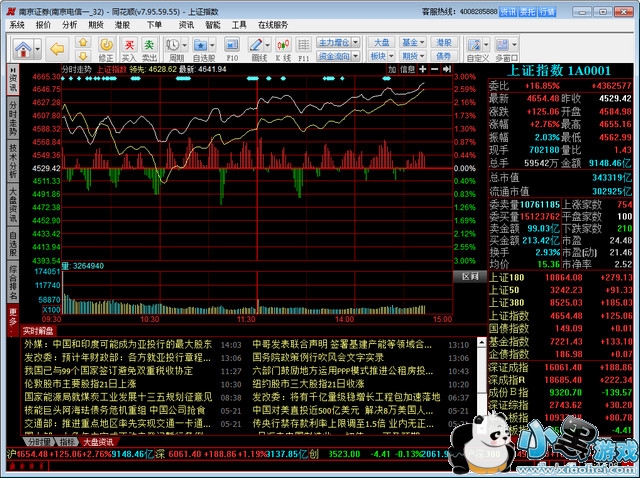Open news 外媒：中国和印度可能成为亚投行的最大股东
This screenshot has height=478, width=640.
118,345
